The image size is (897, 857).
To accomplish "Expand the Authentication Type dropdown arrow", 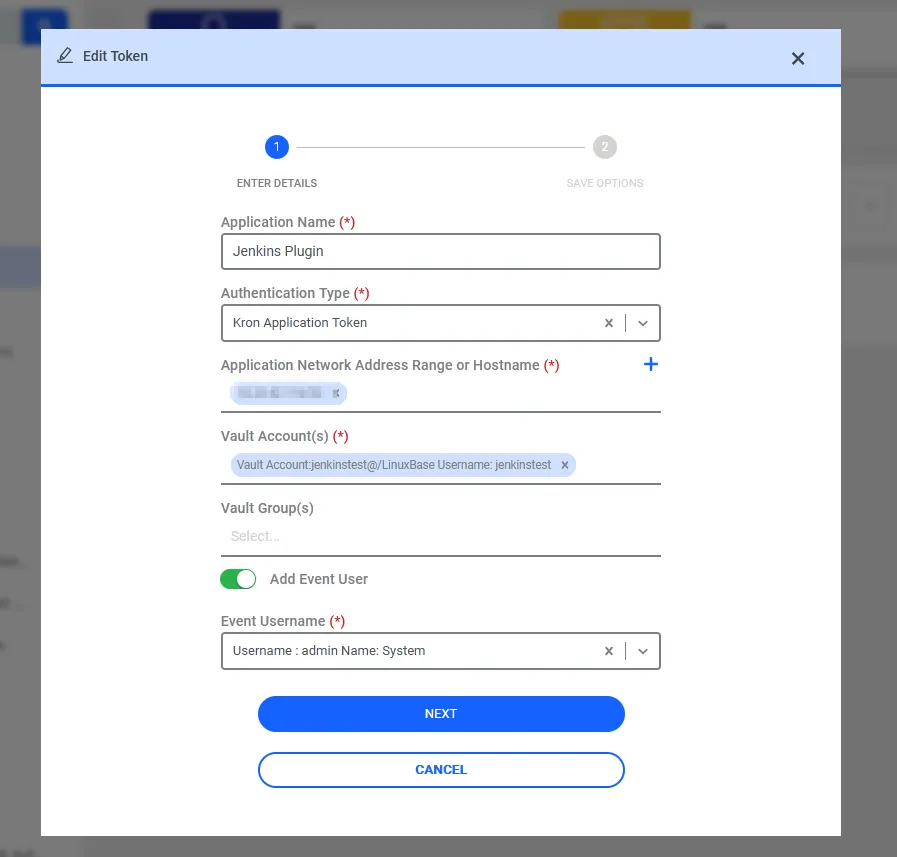I will pyautogui.click(x=643, y=323).
